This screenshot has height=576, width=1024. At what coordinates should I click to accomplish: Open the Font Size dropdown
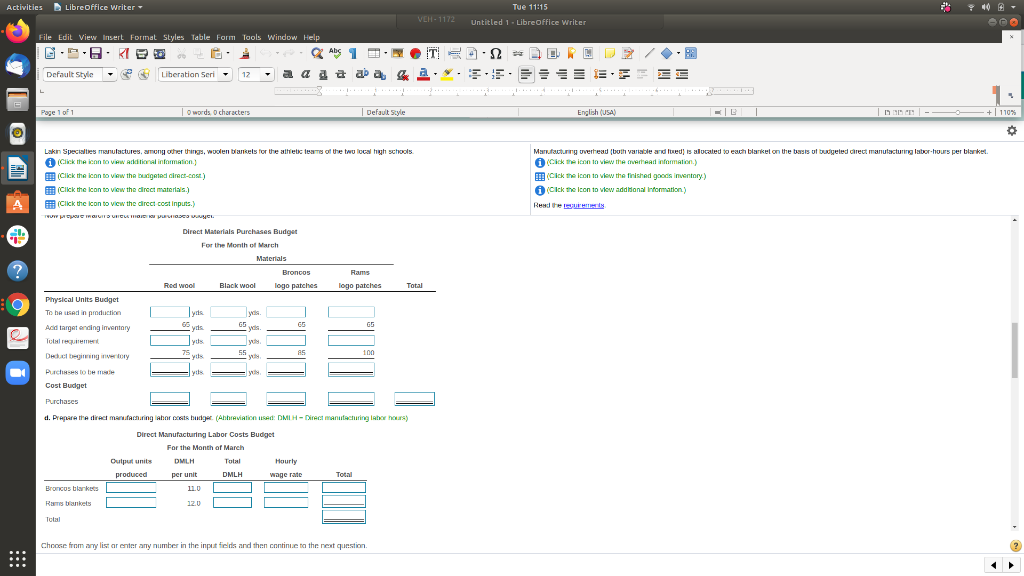267,74
